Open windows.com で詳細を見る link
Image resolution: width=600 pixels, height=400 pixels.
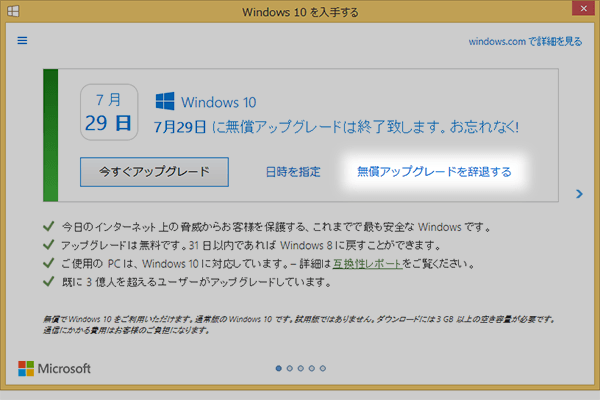tap(525, 41)
